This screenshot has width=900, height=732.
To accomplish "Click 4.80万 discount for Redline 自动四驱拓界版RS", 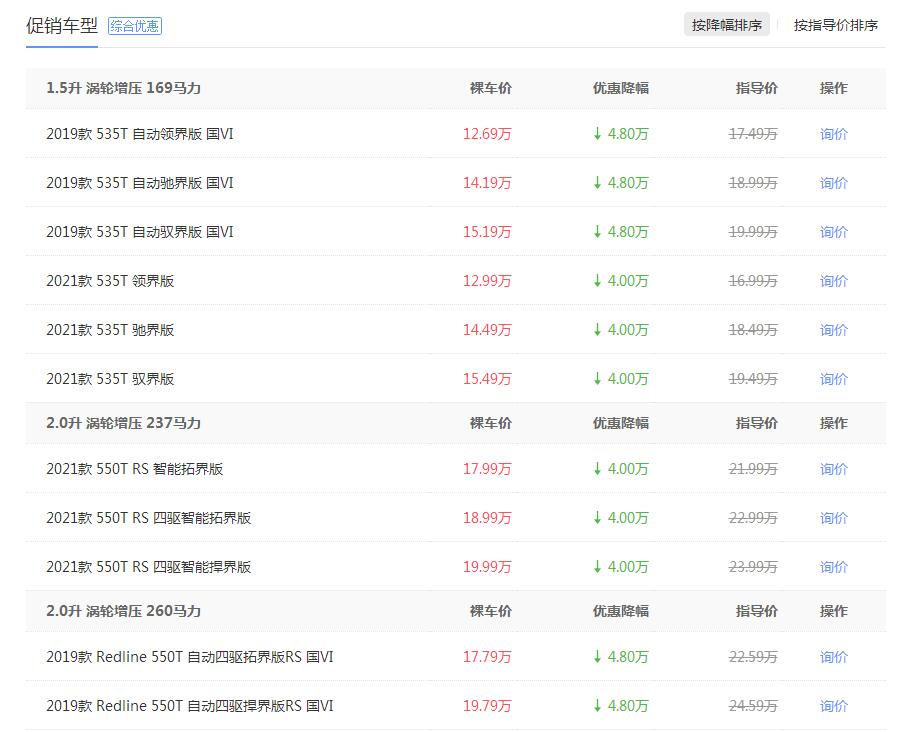I will click(621, 657).
